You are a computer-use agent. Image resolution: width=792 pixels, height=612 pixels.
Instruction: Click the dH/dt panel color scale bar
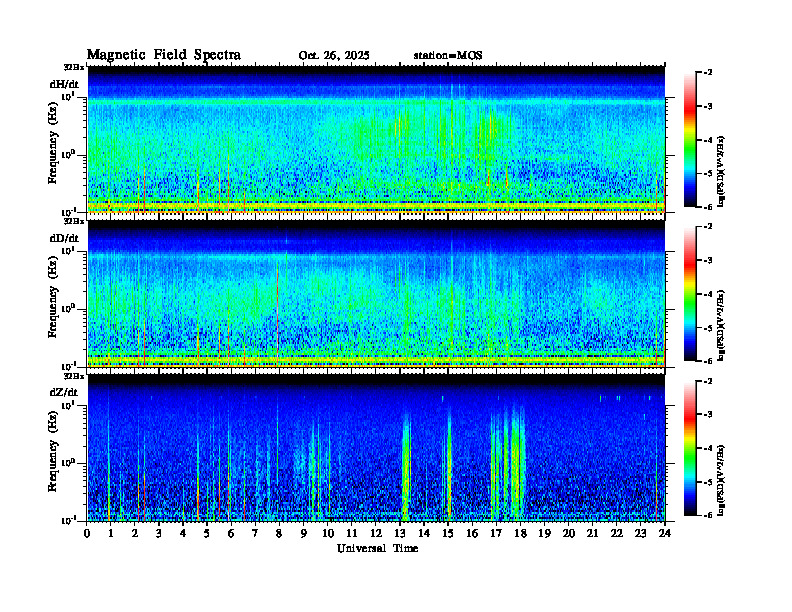[690, 139]
